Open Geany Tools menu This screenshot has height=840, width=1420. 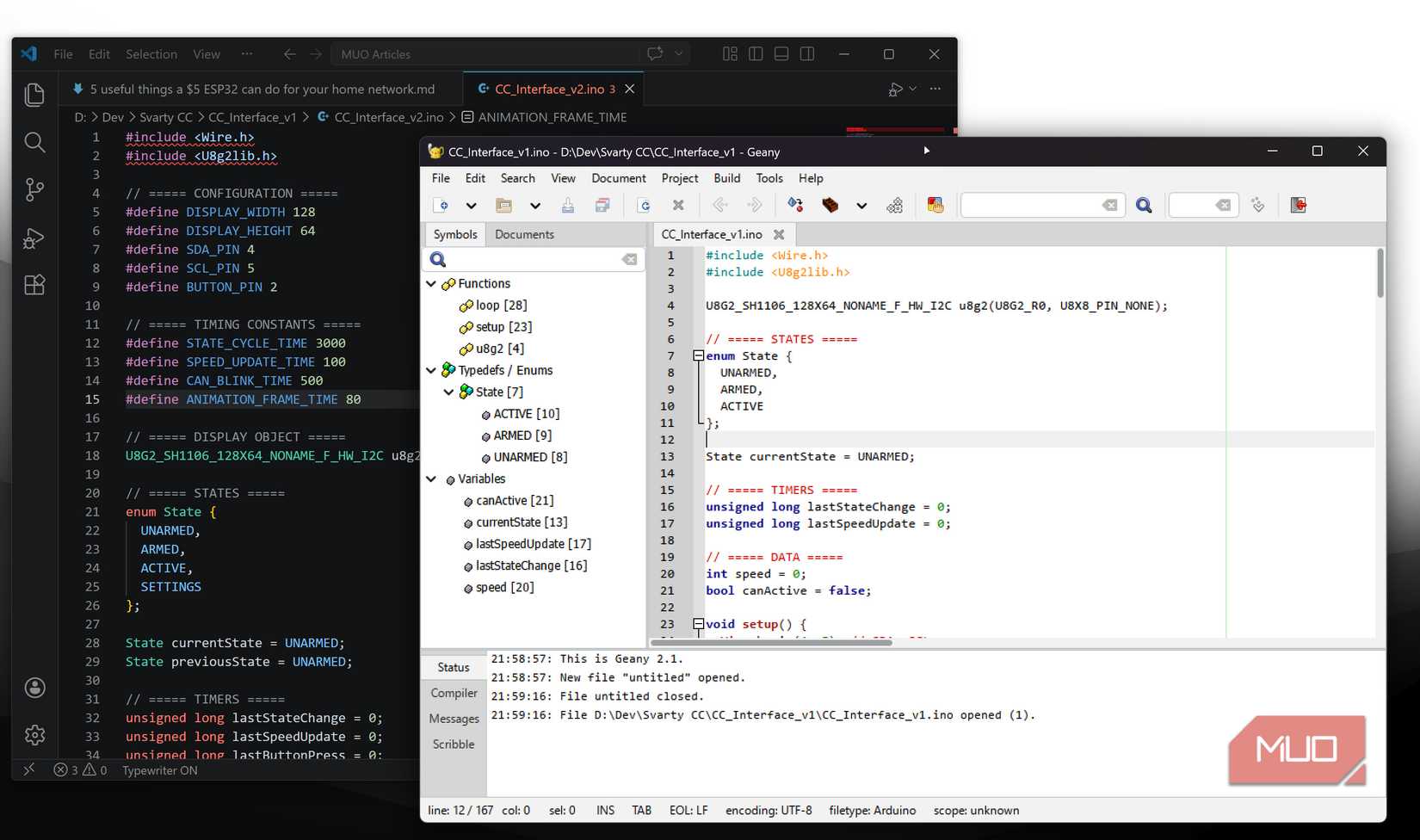click(769, 178)
